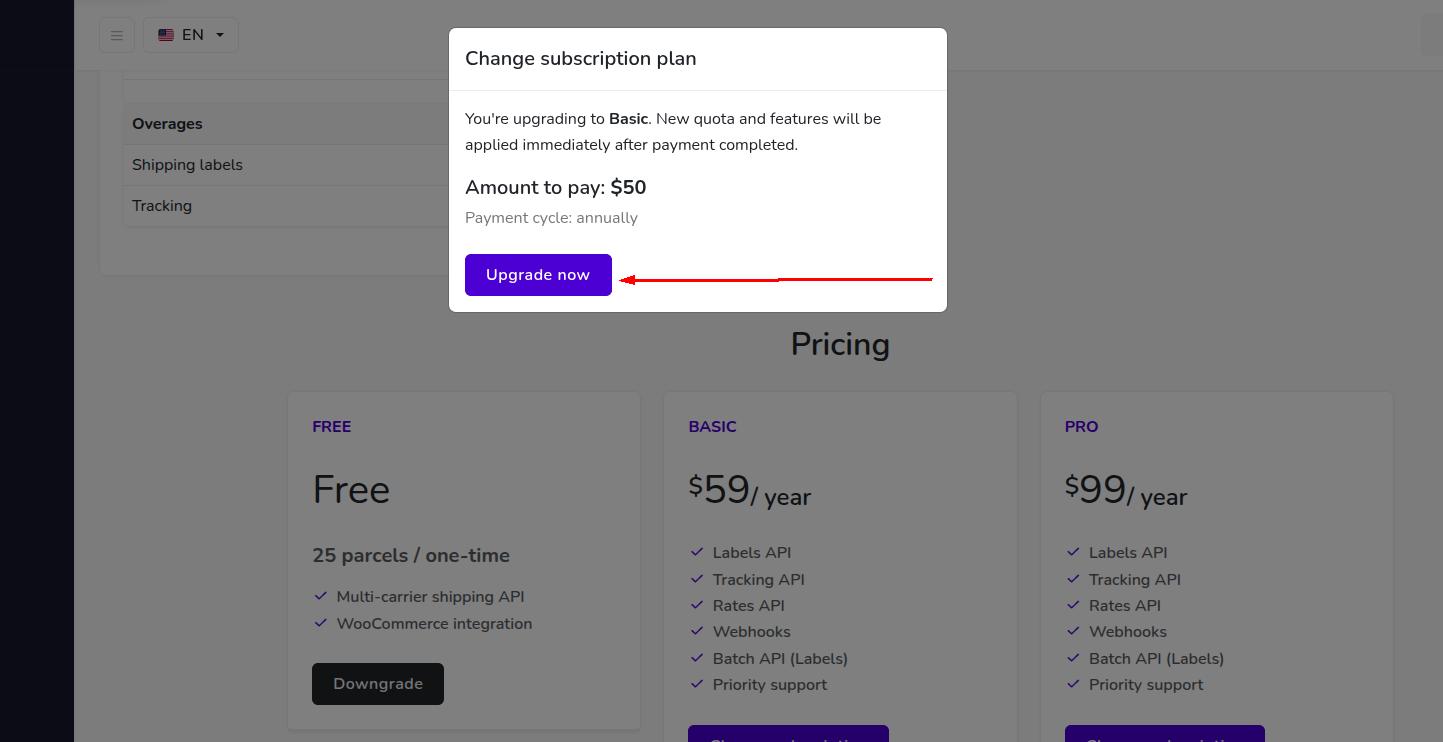Image resolution: width=1443 pixels, height=742 pixels.
Task: Click the Downgrade button on Free plan
Action: click(378, 684)
